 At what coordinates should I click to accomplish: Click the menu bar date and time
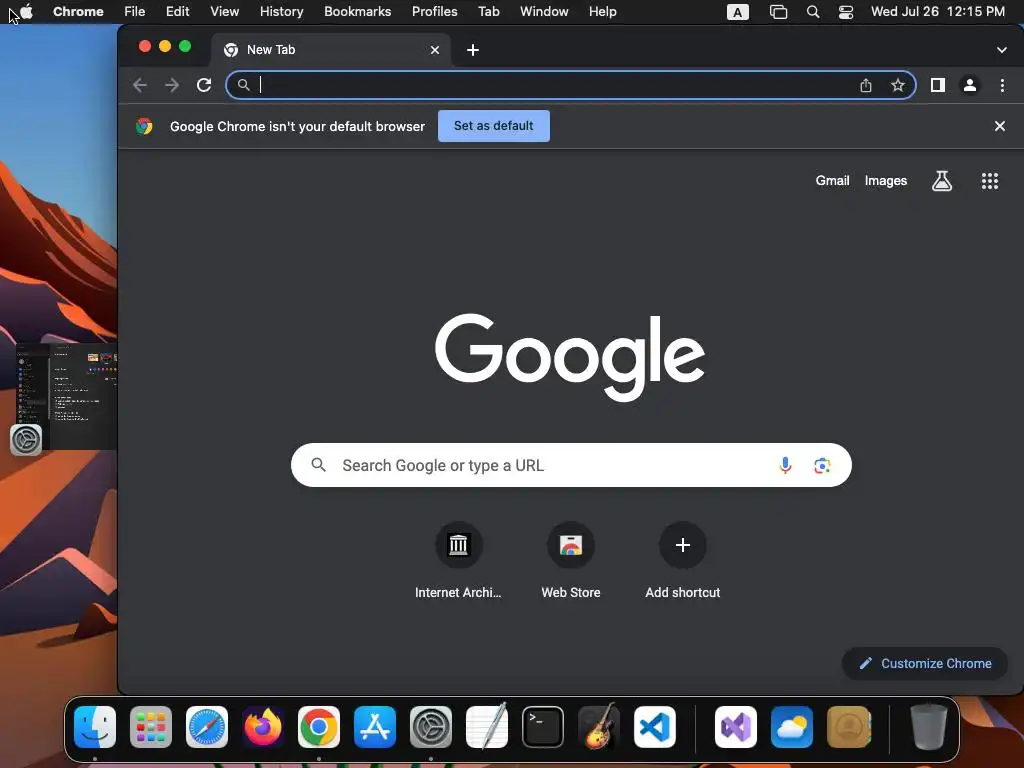[x=938, y=12]
